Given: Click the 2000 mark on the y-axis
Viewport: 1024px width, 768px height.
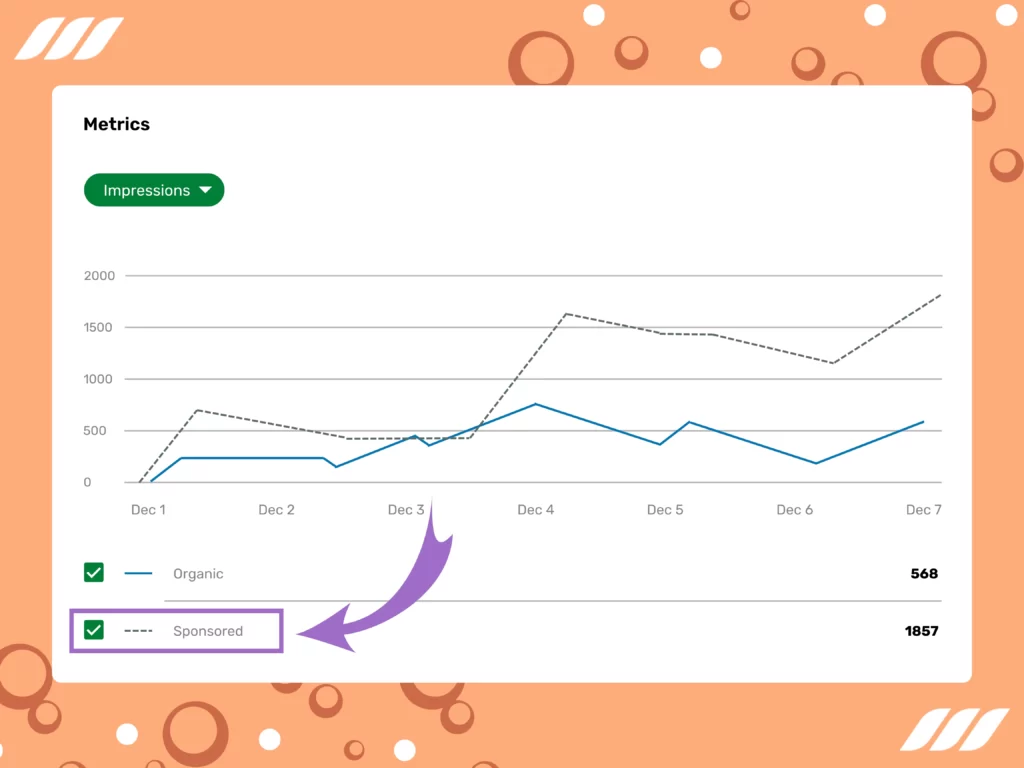Looking at the screenshot, I should pos(101,276).
